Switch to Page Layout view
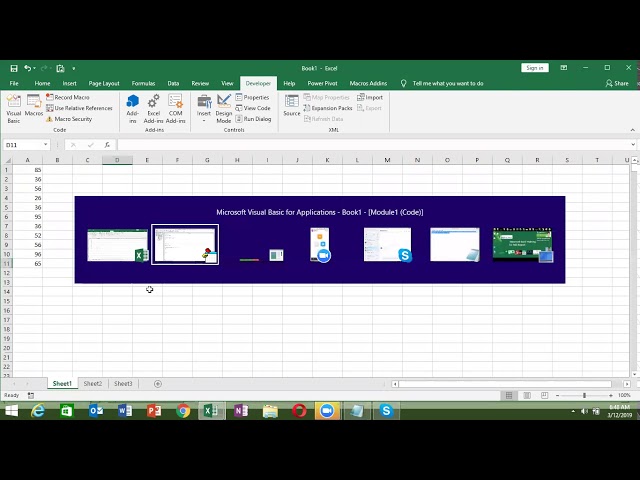This screenshot has height=480, width=640. (x=527, y=395)
